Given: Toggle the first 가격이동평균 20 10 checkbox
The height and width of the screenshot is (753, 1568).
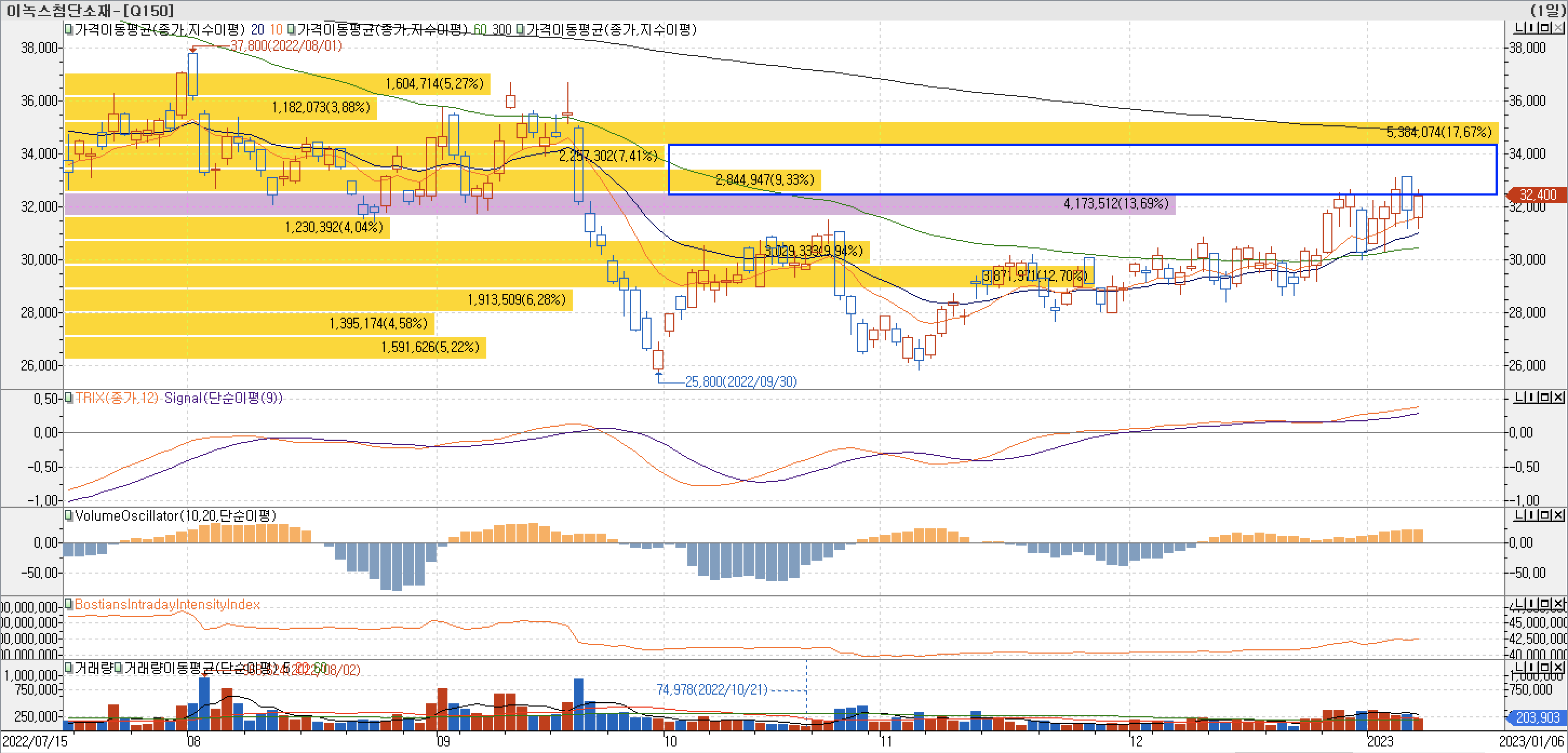Looking at the screenshot, I should click(x=69, y=29).
